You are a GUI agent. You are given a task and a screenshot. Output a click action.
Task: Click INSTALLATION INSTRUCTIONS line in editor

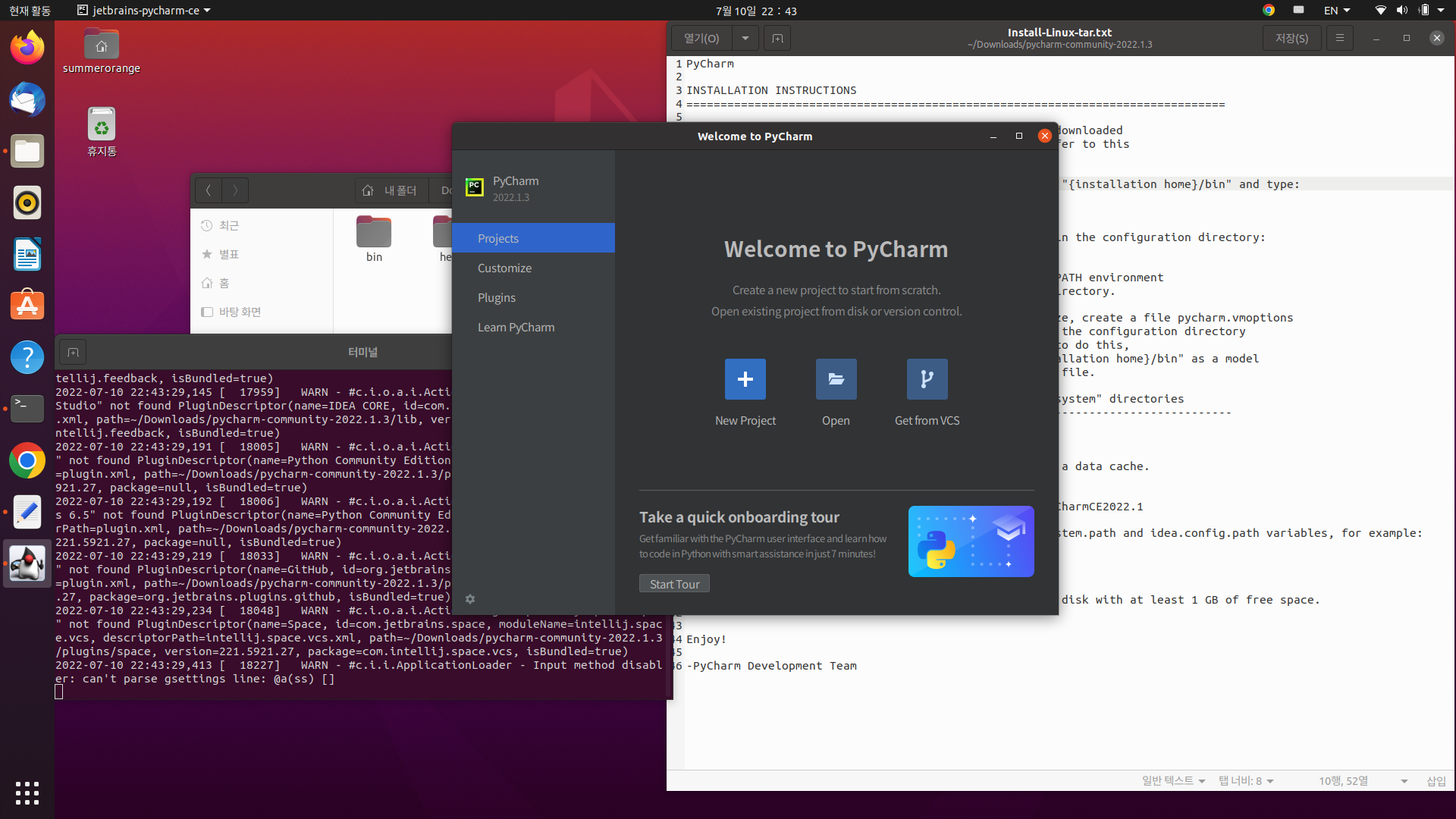771,90
